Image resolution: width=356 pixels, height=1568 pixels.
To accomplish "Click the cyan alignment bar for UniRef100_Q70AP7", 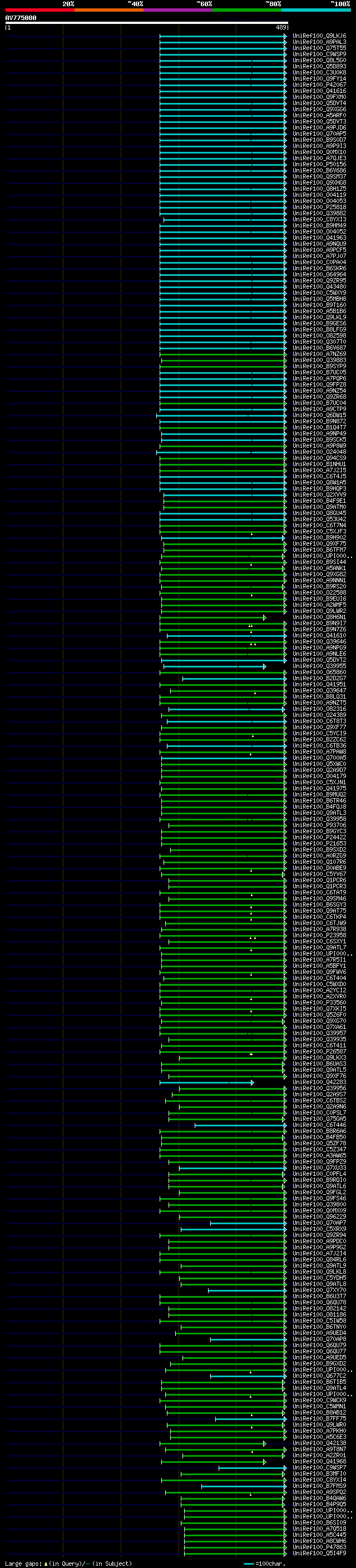I will click(x=248, y=1223).
